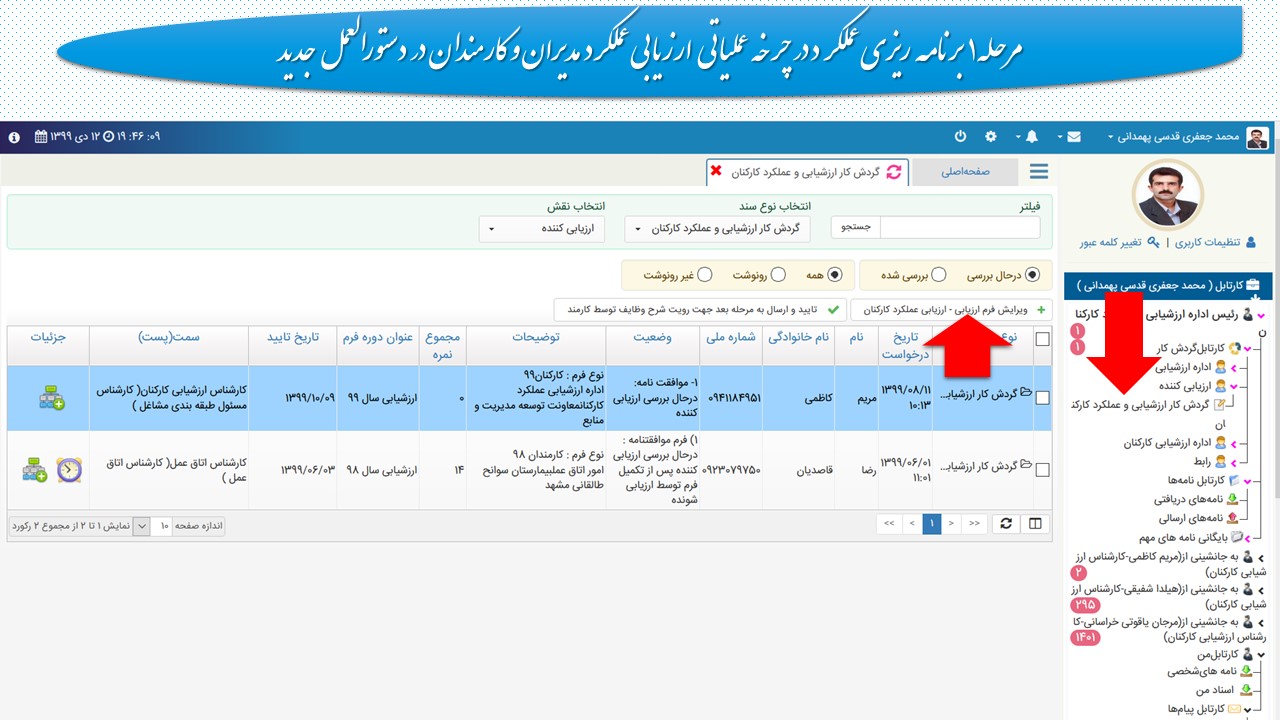Screen dimensions: 1280x720
Task: Close the گردش کار ارزشیابی tab
Action: 716,171
